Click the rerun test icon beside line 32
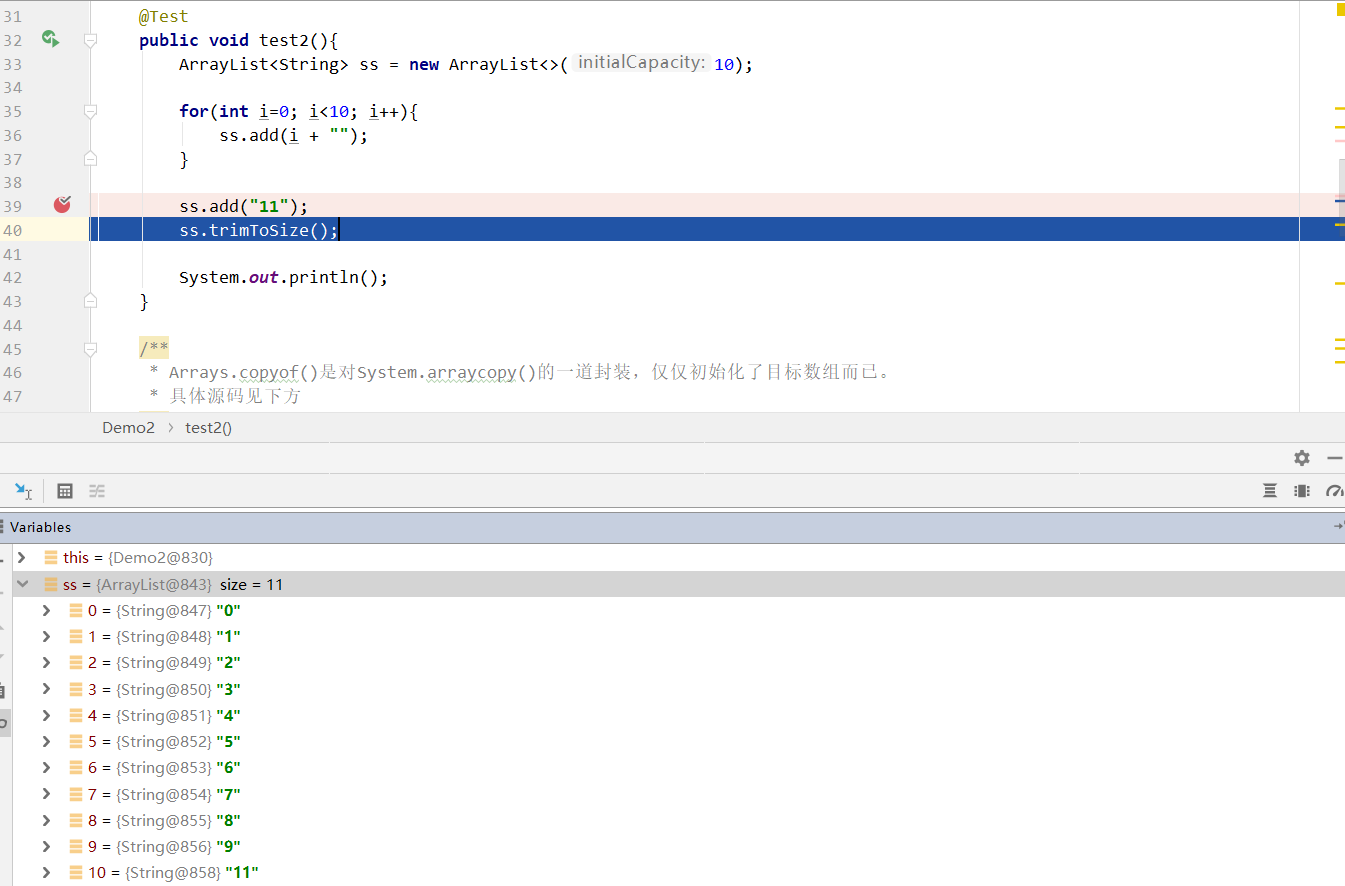1345x886 pixels. tap(48, 40)
